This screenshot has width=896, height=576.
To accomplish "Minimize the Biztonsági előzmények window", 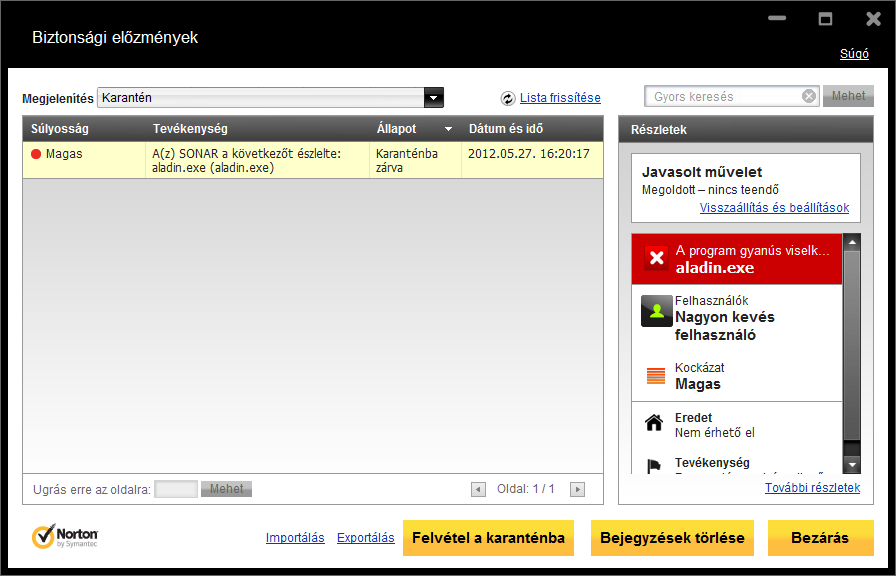I will (x=777, y=18).
